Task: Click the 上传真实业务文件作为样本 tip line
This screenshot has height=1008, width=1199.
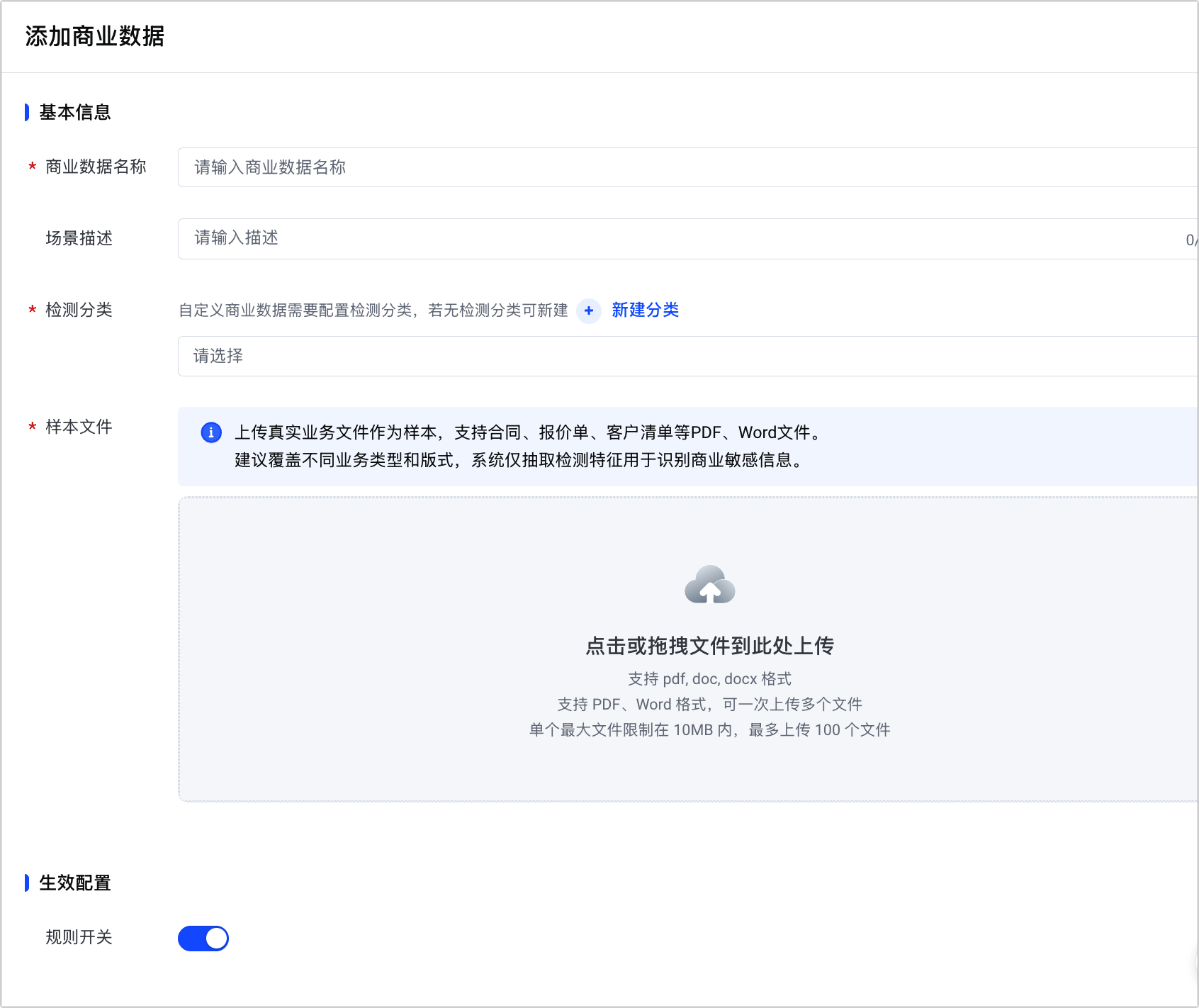Action: click(528, 432)
